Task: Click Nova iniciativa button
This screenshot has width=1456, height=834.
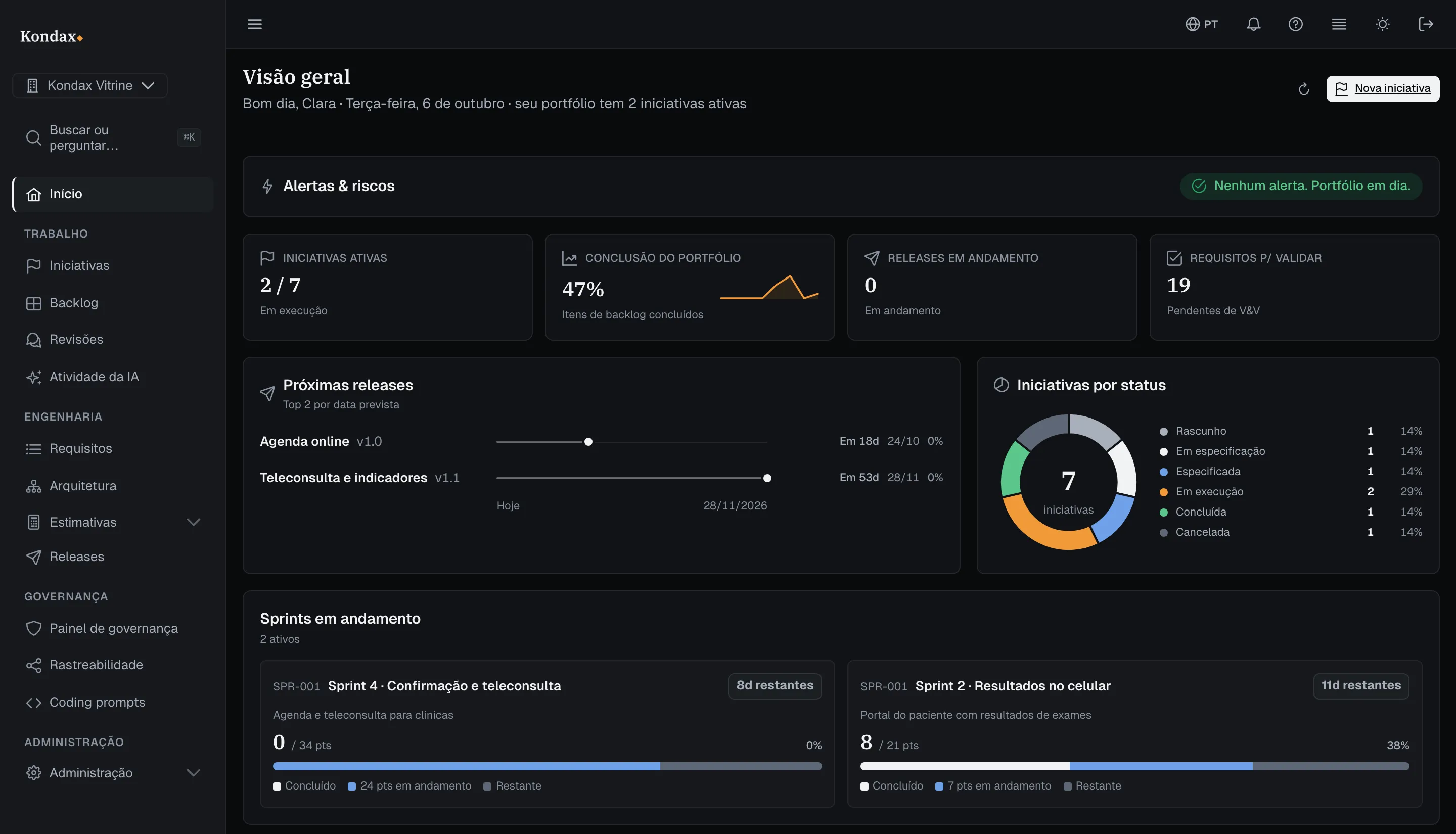Action: 1383,89
